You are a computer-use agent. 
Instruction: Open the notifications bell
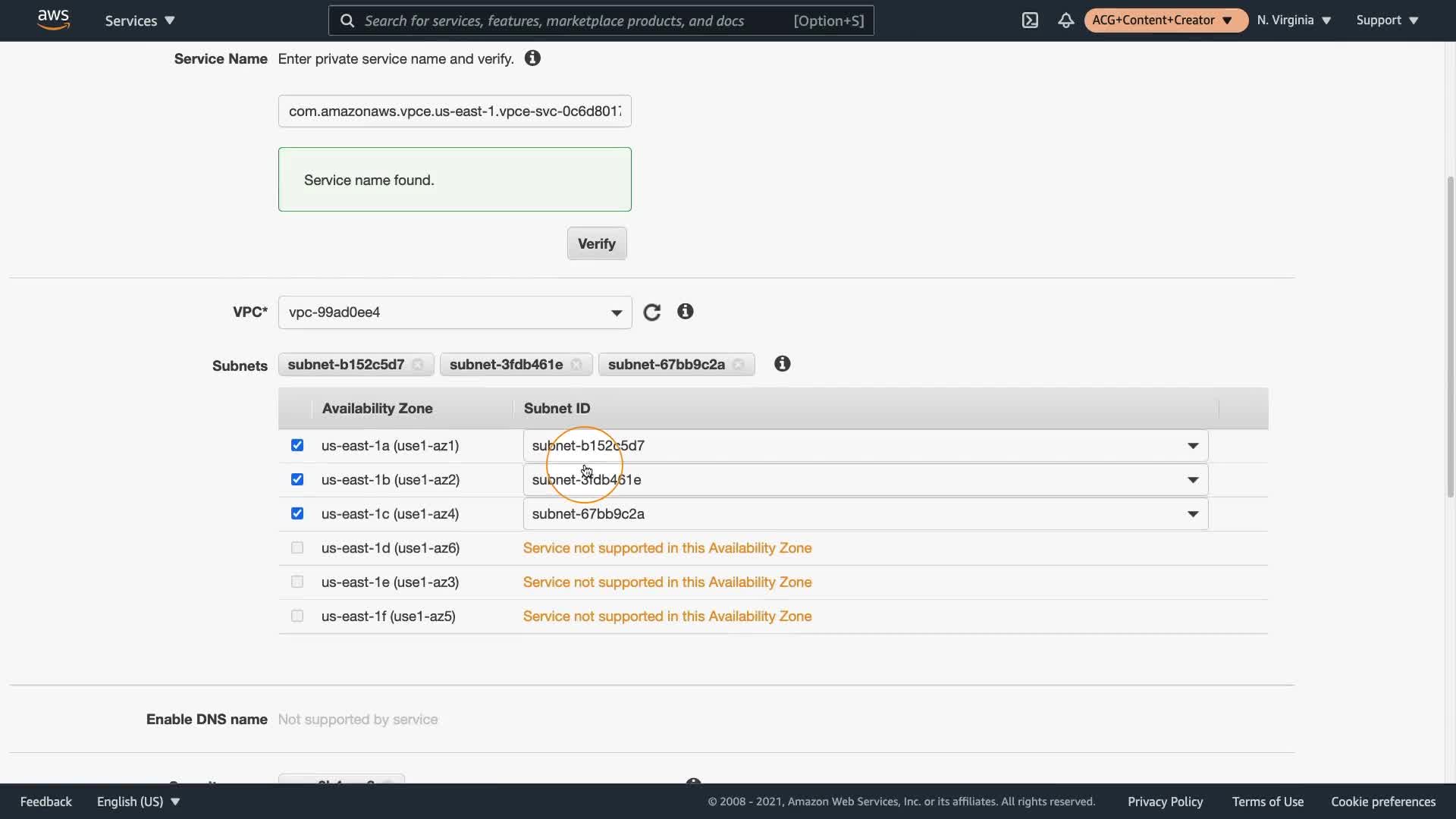point(1065,20)
